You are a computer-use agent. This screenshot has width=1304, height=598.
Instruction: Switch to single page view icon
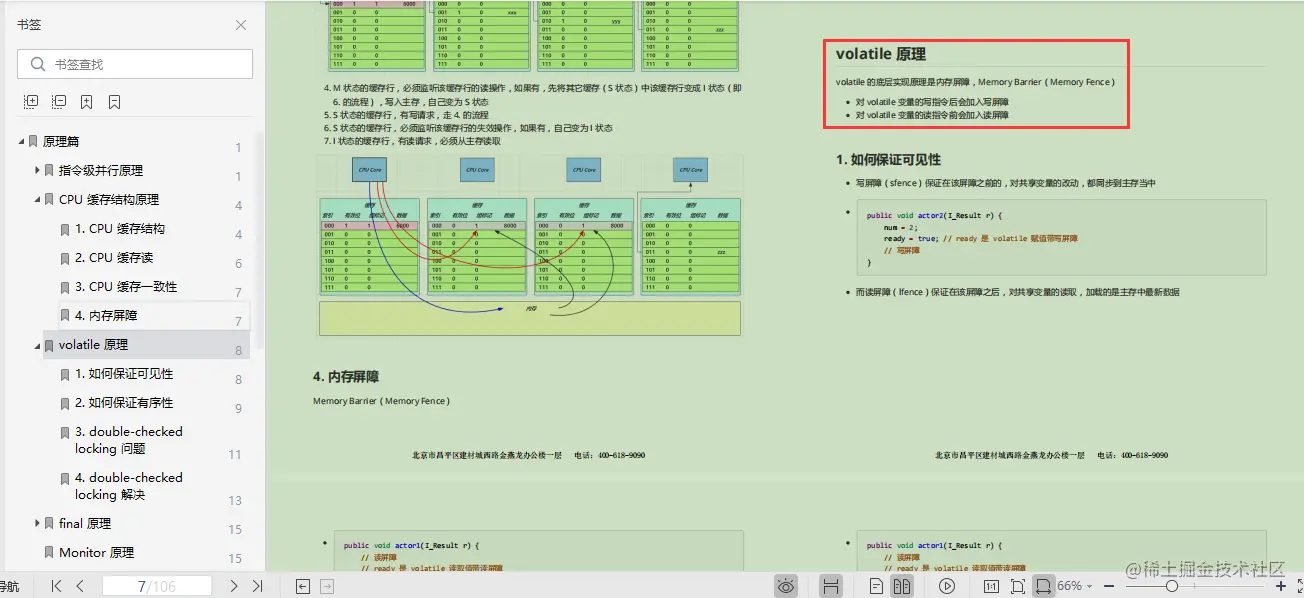pyautogui.click(x=877, y=585)
